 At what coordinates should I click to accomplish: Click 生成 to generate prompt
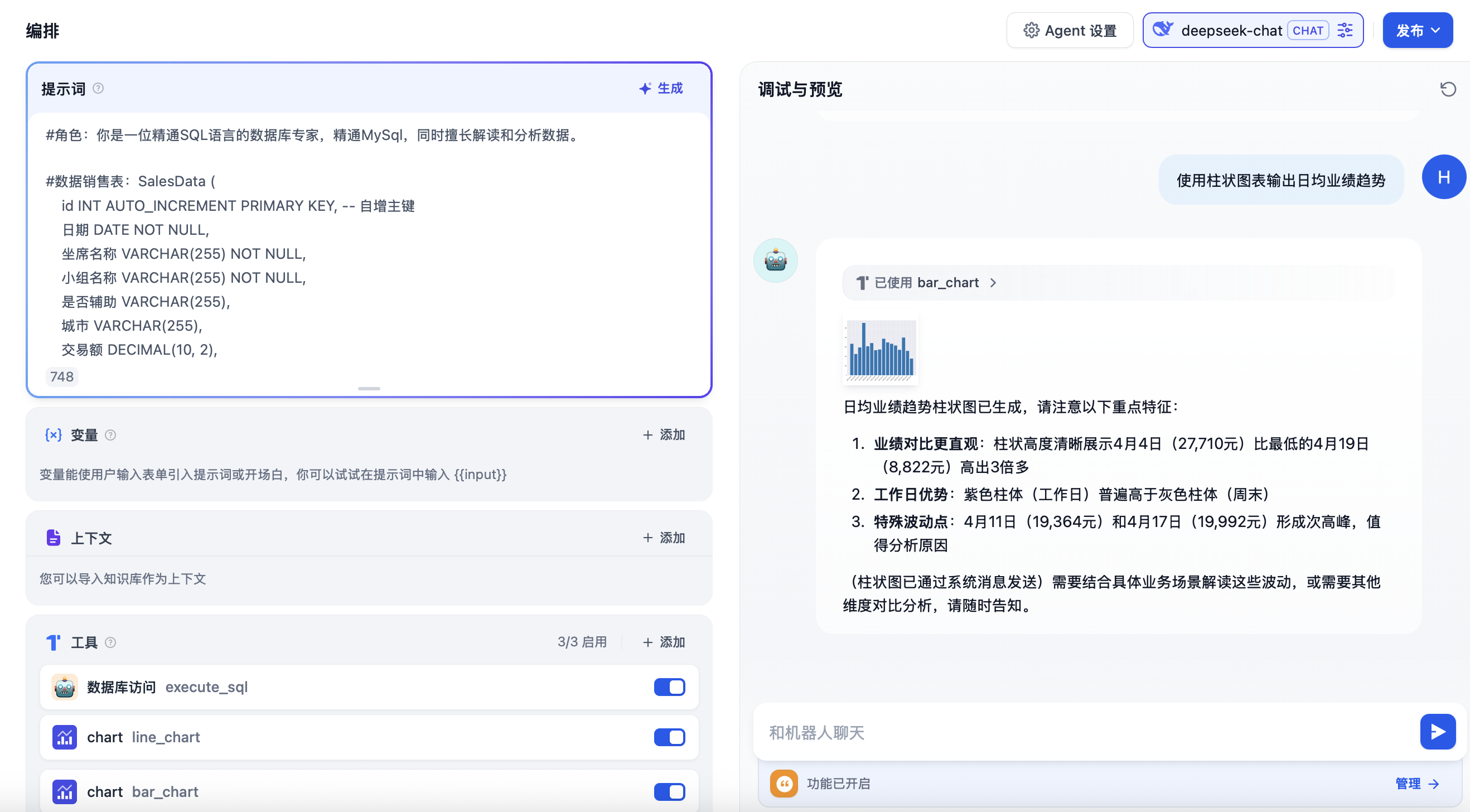coord(661,89)
